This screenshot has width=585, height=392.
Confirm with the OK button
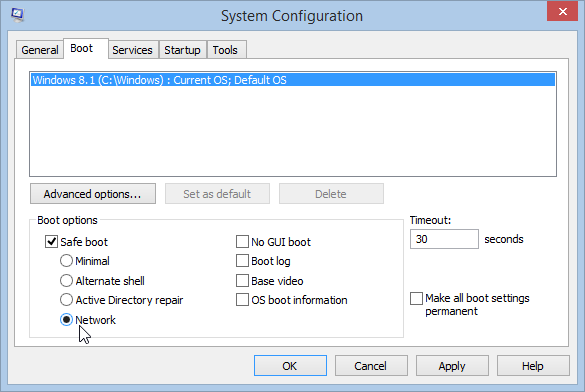[x=290, y=366]
